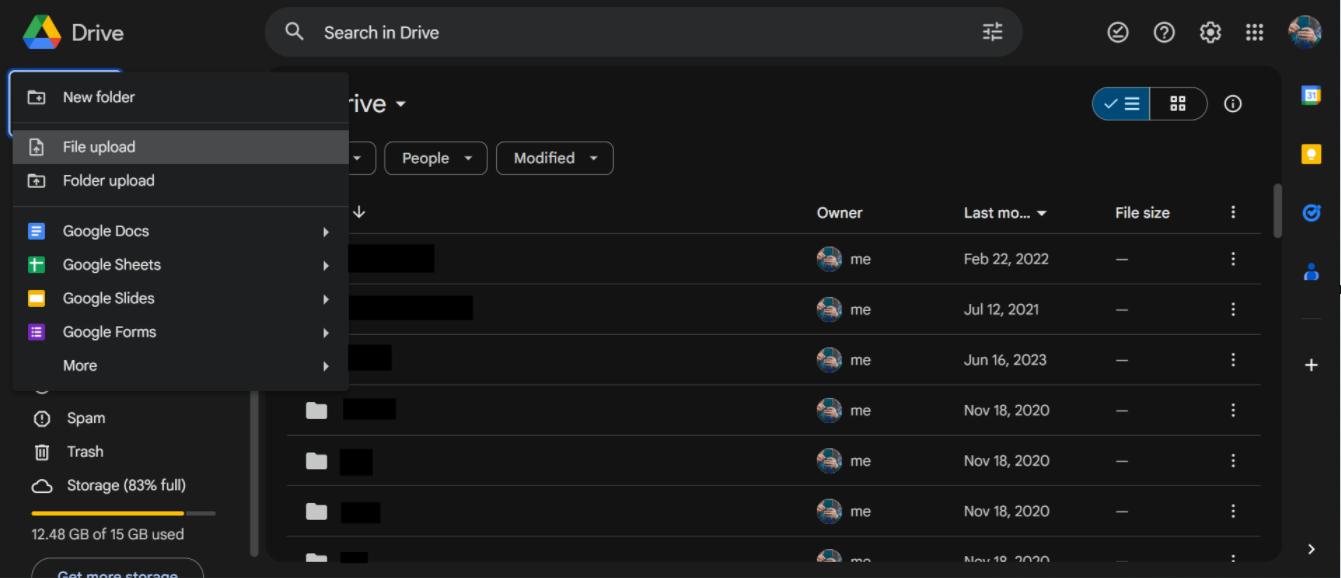Viewport: 1341px width, 578px height.
Task: Click the 12.48 GB of 15 GB used text
Action: tap(108, 534)
